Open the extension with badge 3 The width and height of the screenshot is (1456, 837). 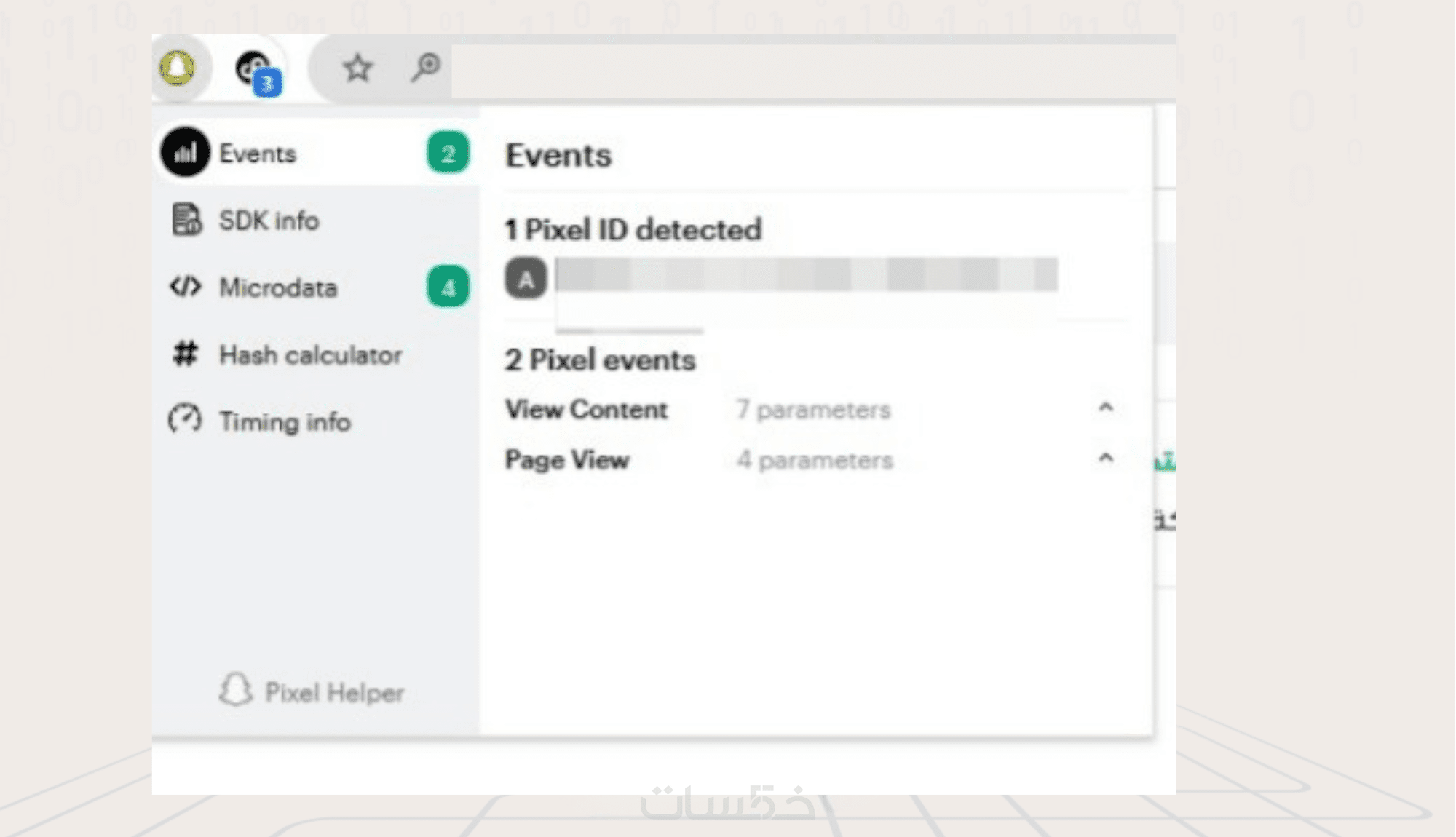click(255, 71)
